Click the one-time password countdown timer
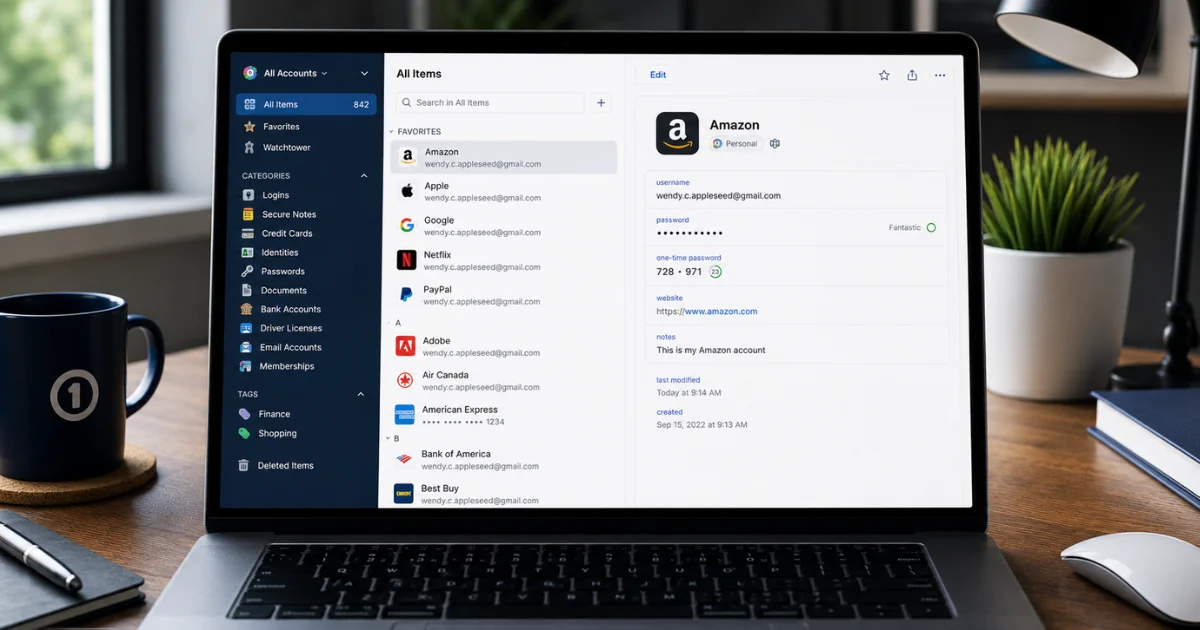The height and width of the screenshot is (630, 1200). click(x=716, y=272)
